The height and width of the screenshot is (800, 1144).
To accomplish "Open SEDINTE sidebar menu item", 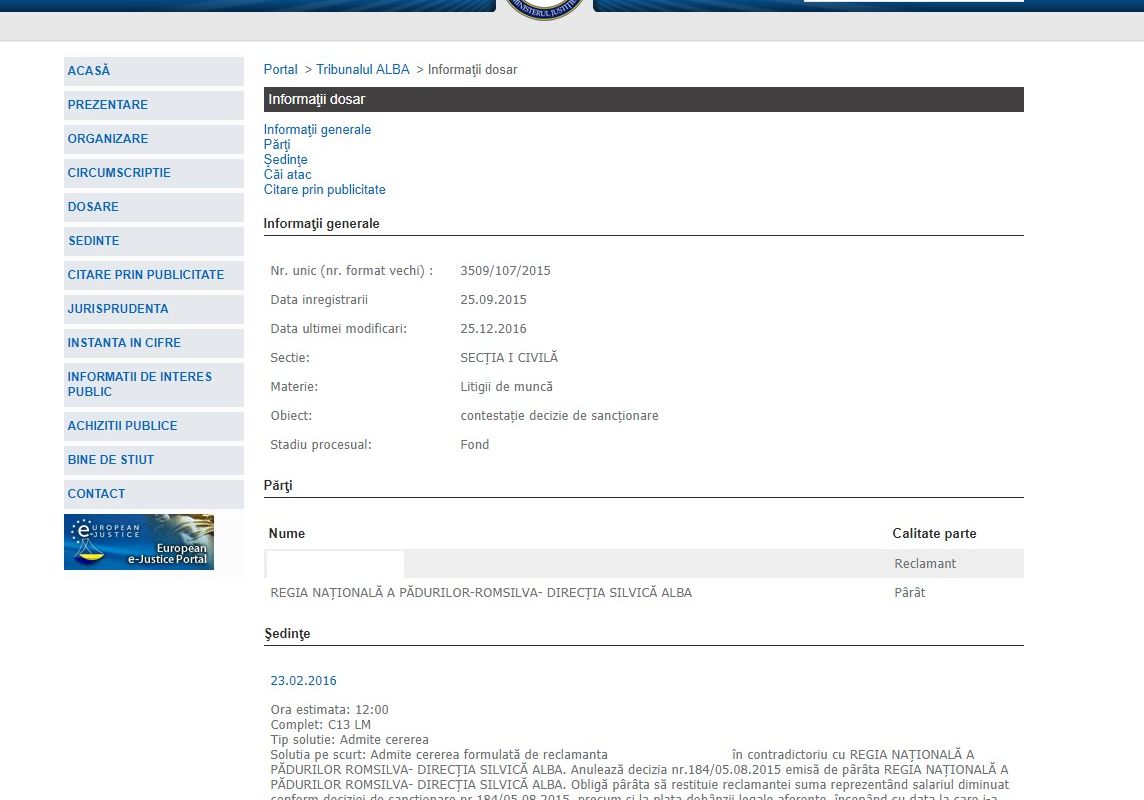I will click(93, 241).
